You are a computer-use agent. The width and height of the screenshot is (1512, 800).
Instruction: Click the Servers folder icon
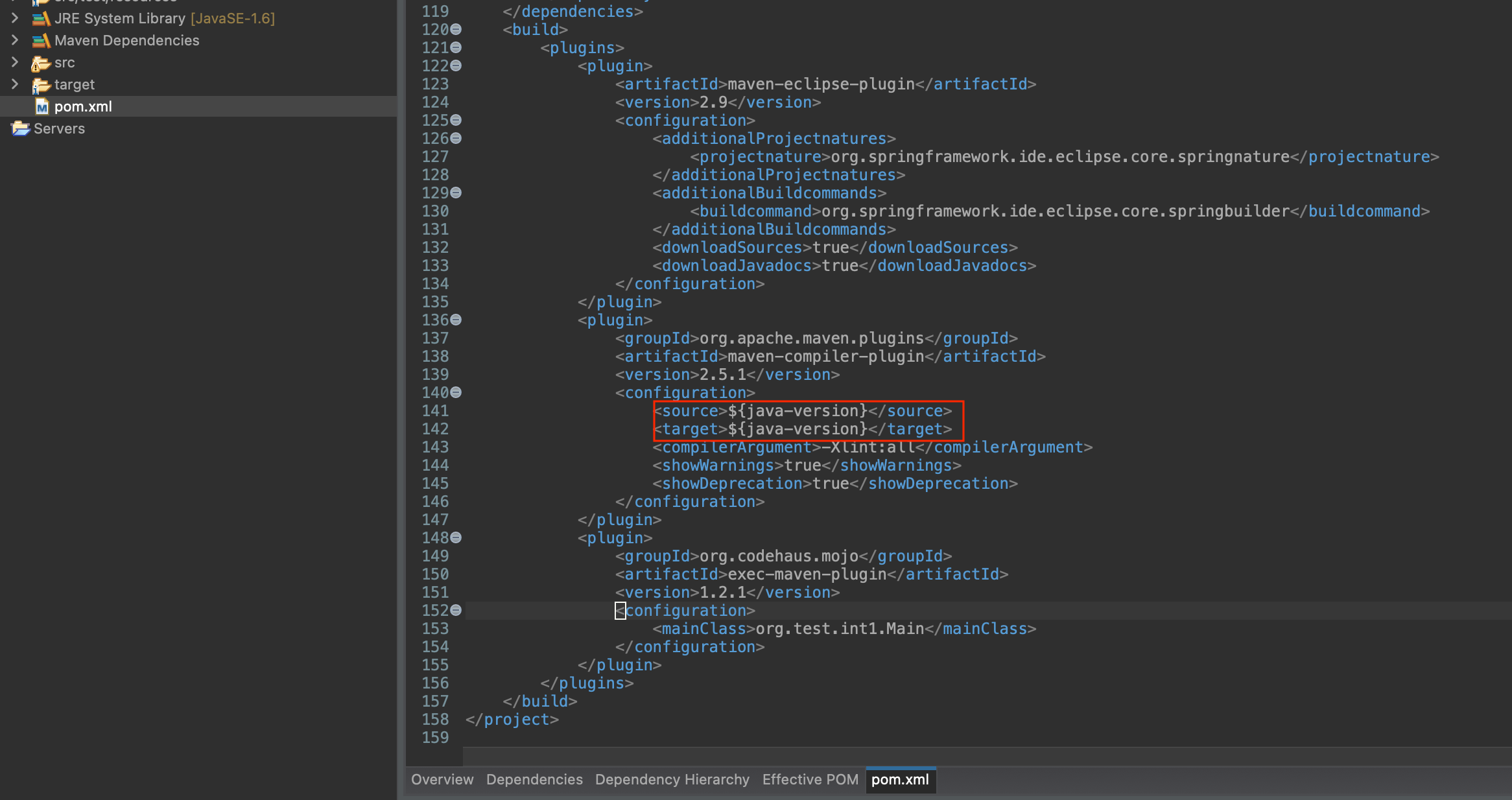pos(21,128)
